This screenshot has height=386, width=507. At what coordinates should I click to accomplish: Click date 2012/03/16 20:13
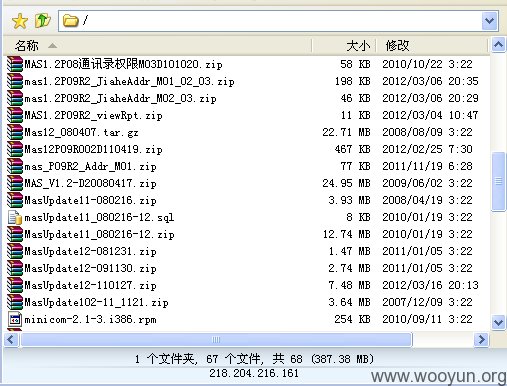coord(430,285)
